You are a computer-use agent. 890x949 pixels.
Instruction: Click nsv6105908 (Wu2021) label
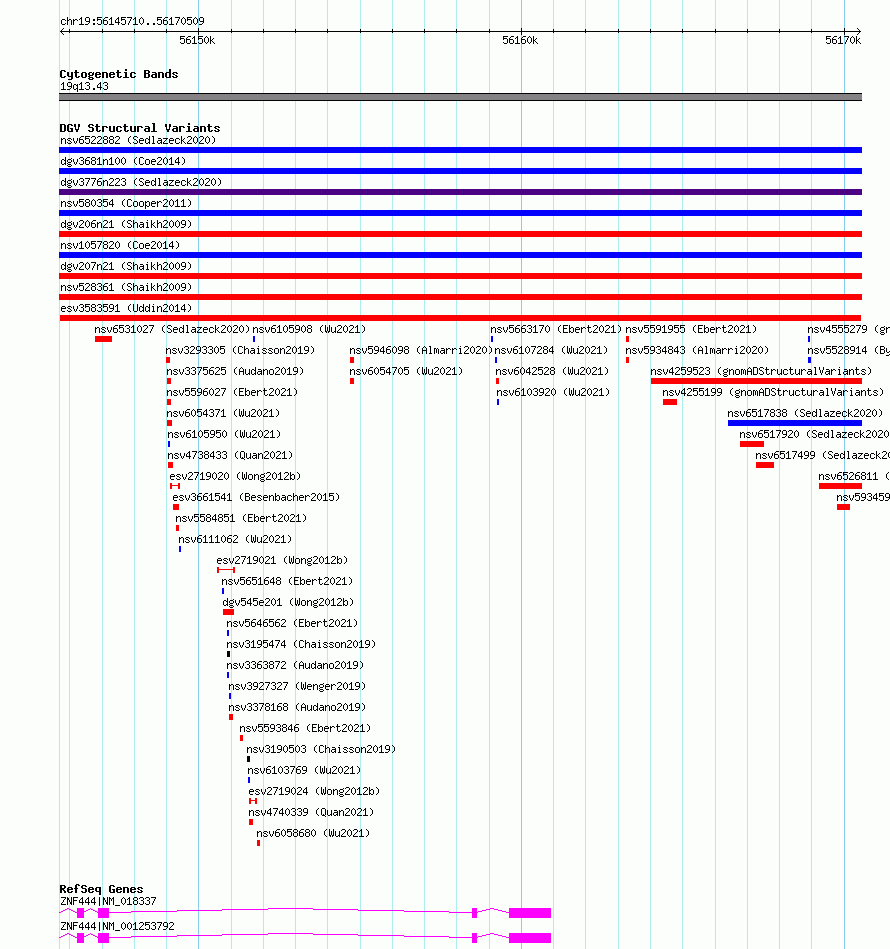coord(309,329)
